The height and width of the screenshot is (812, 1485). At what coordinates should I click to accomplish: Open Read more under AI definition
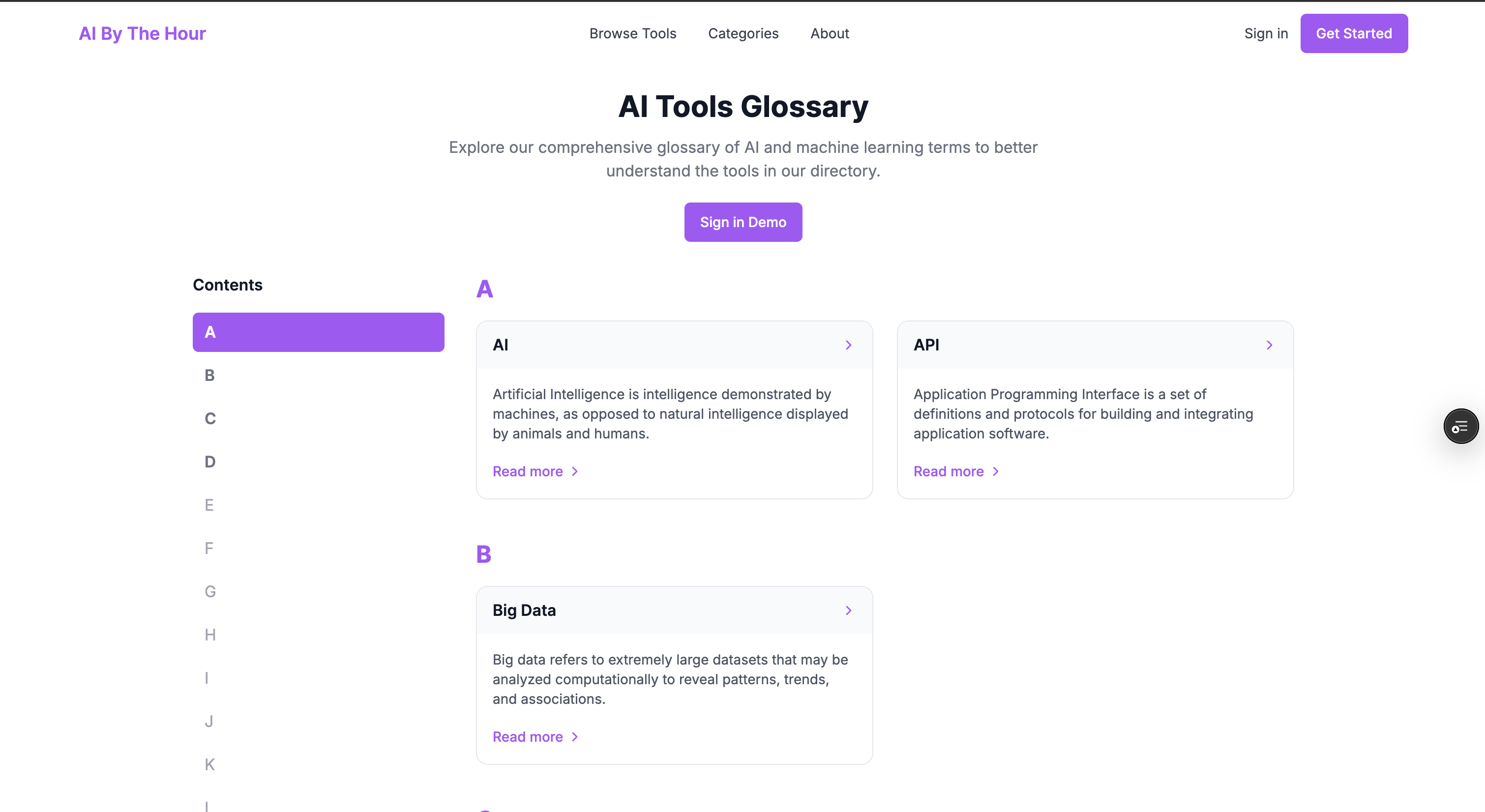[x=535, y=471]
